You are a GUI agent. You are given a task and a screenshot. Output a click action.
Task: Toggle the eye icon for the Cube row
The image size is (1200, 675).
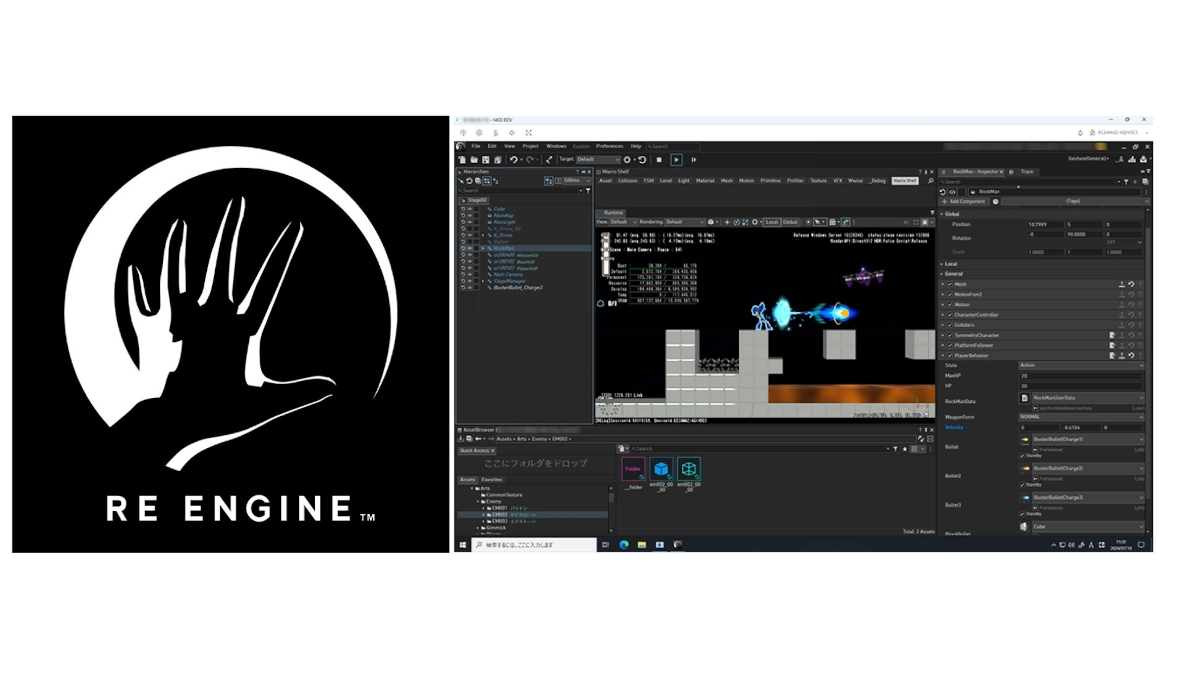tap(470, 209)
